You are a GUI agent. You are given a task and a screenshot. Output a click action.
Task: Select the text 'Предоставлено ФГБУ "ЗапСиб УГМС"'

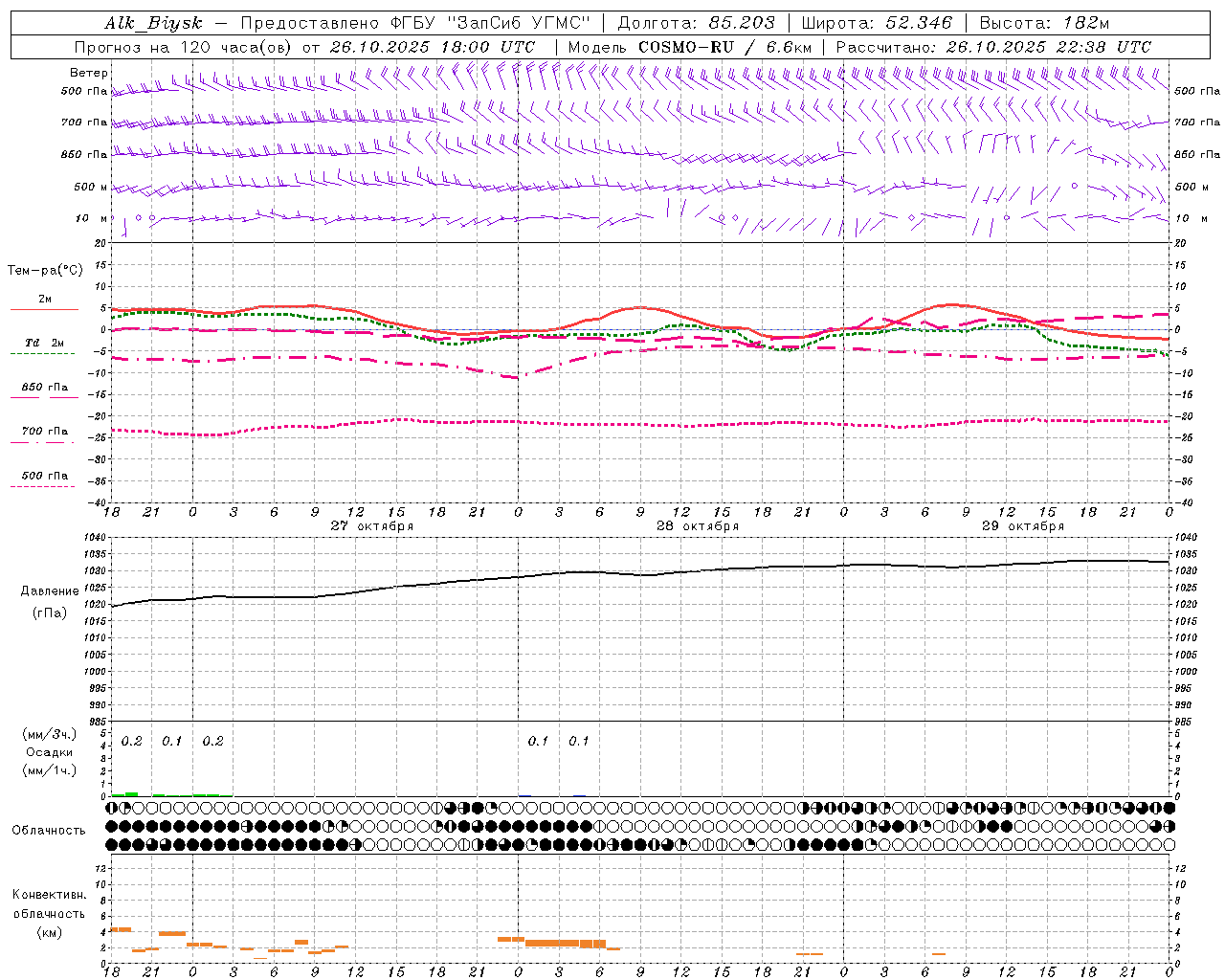(415, 24)
